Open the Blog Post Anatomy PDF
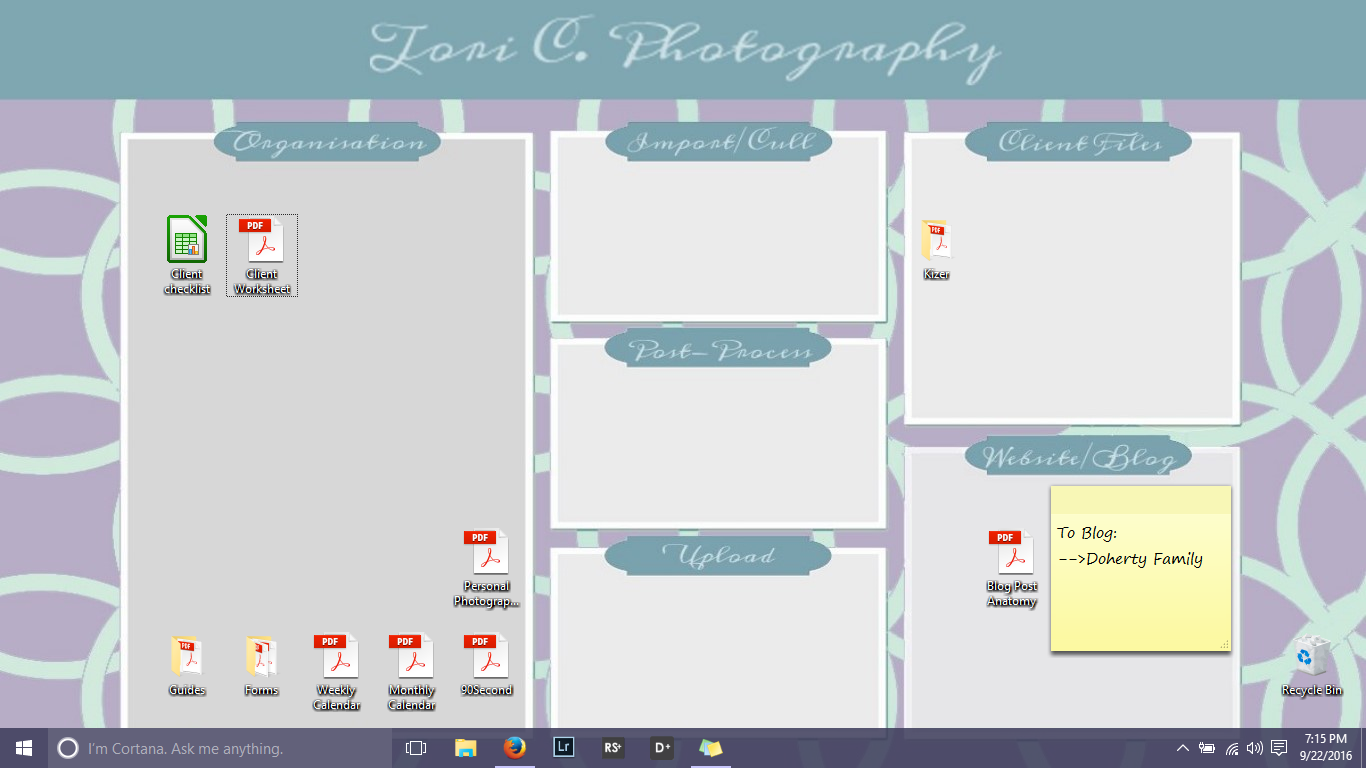Screen dimensions: 1366x768 tap(1012, 568)
